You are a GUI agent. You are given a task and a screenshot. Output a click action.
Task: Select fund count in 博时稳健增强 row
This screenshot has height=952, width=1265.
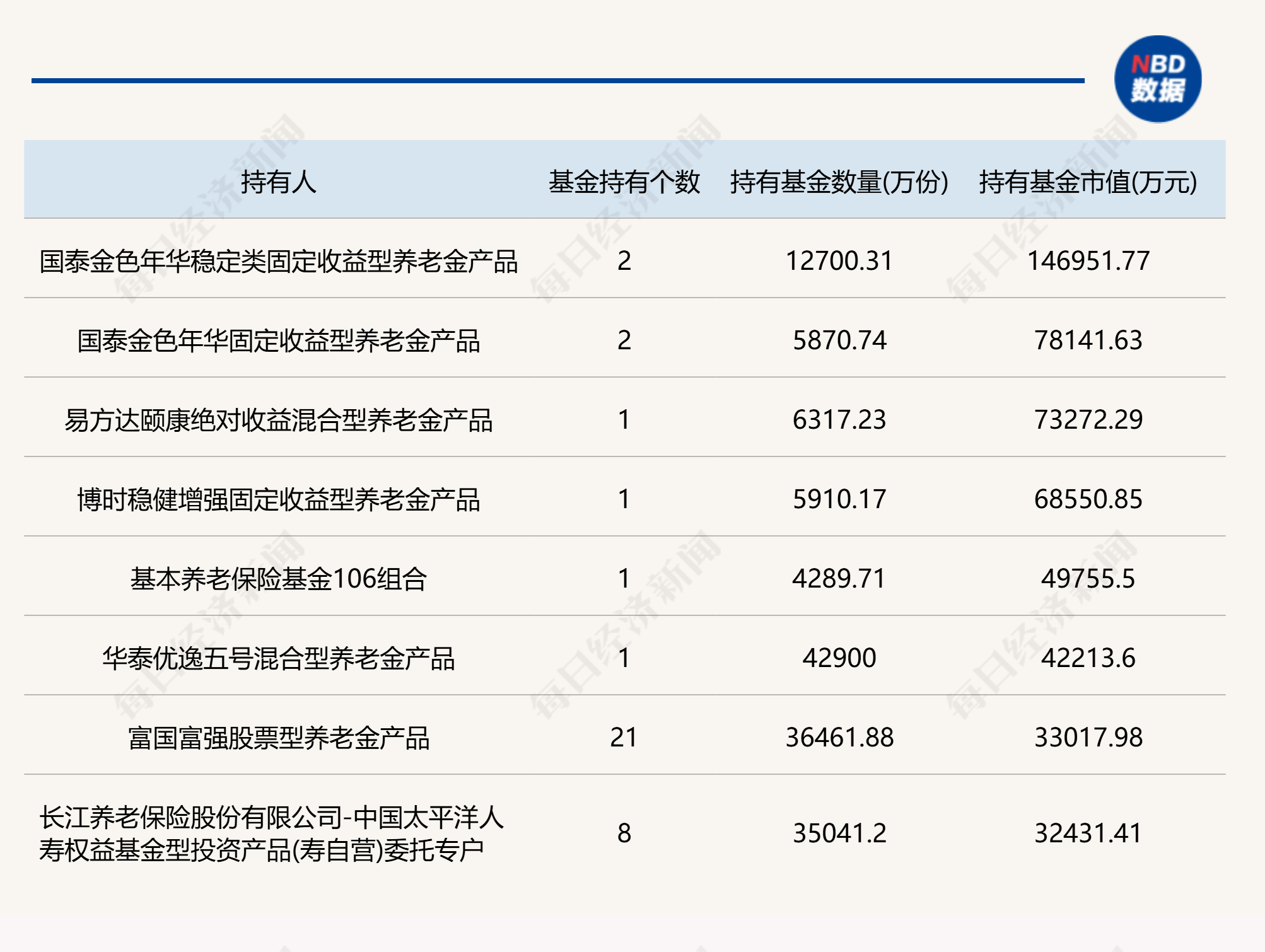[x=624, y=499]
